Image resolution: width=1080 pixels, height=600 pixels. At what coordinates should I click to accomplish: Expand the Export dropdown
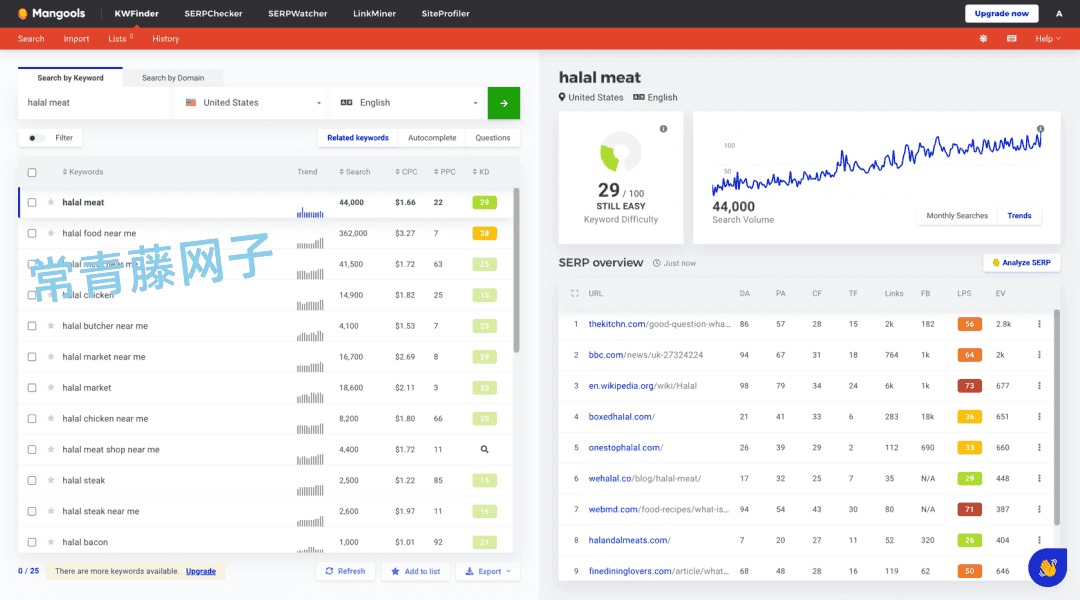click(488, 571)
